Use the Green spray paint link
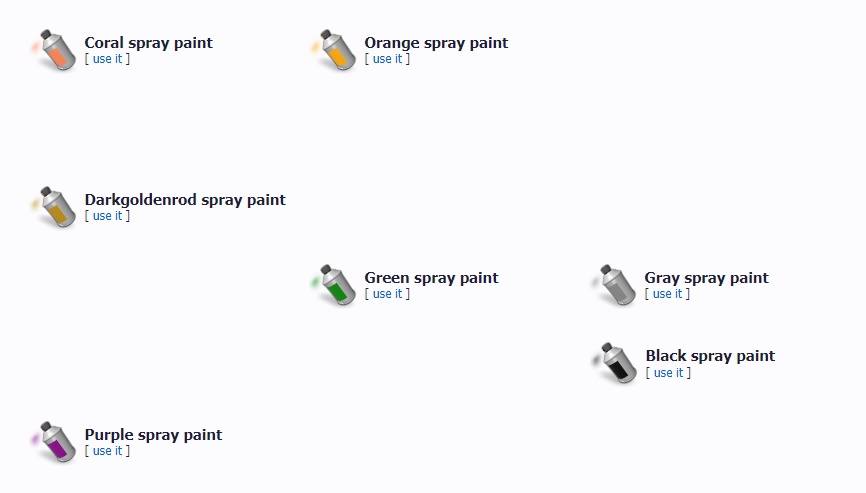This screenshot has height=493, width=866. [387, 294]
